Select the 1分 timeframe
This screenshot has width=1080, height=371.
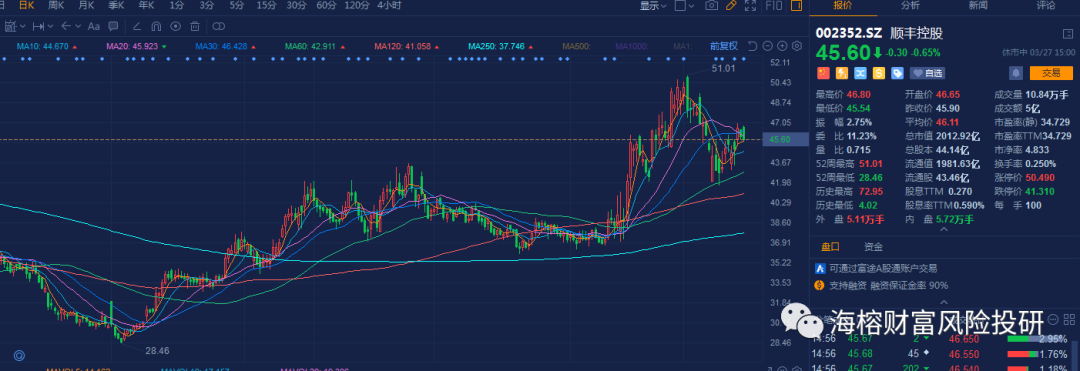[177, 6]
